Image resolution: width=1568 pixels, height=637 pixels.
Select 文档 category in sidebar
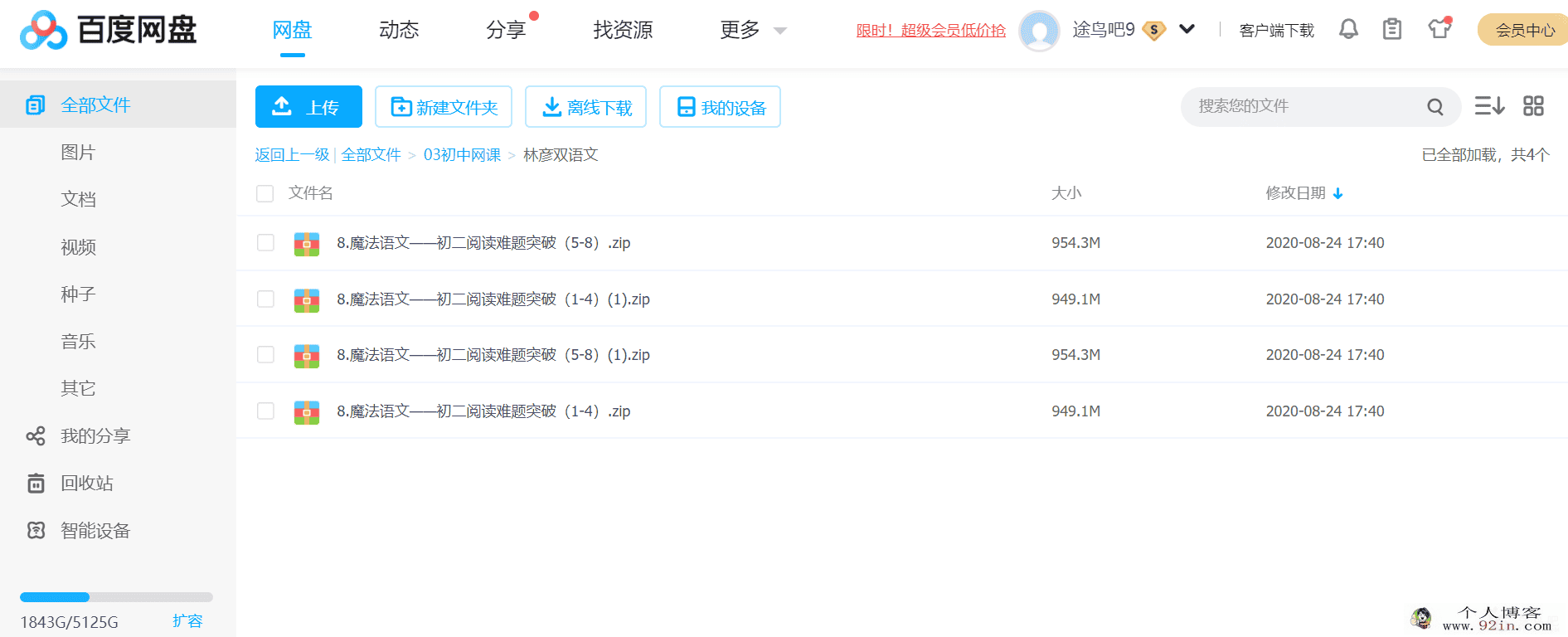click(x=78, y=199)
